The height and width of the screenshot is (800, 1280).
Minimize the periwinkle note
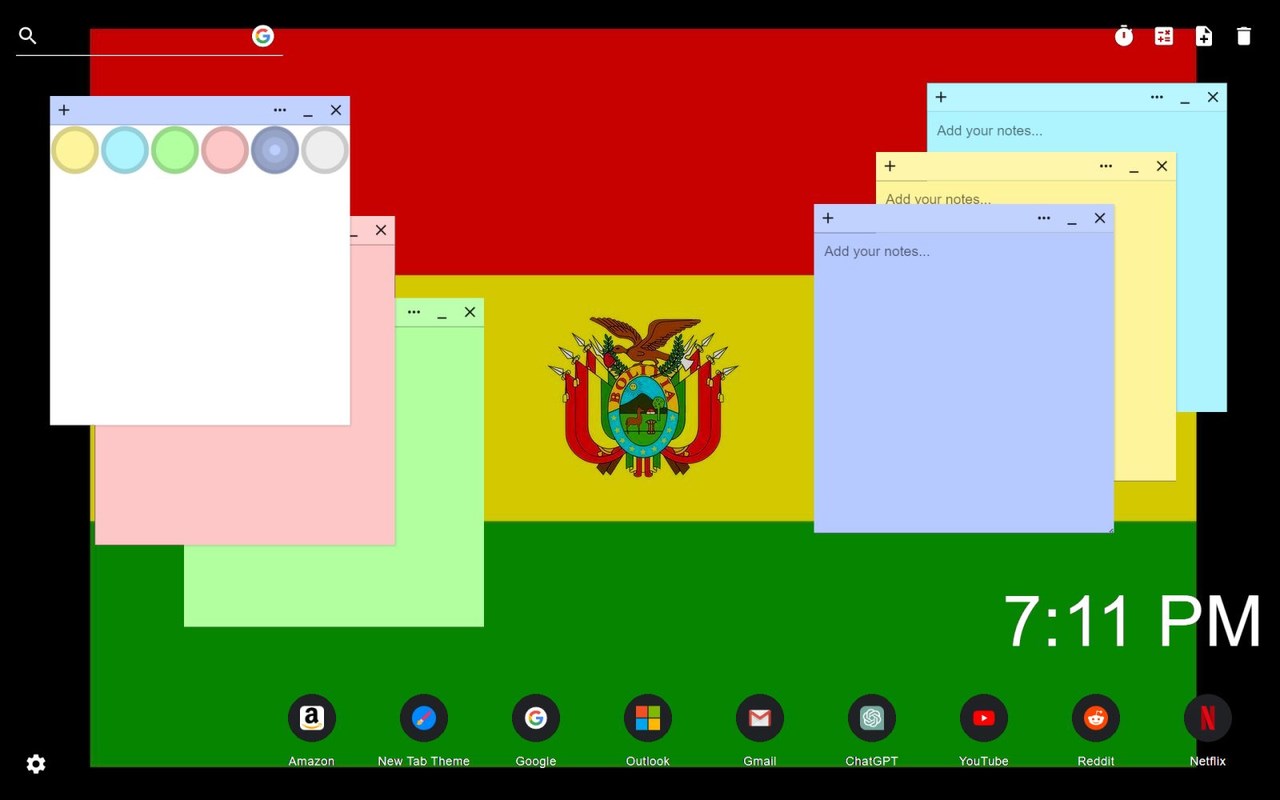tap(1072, 220)
